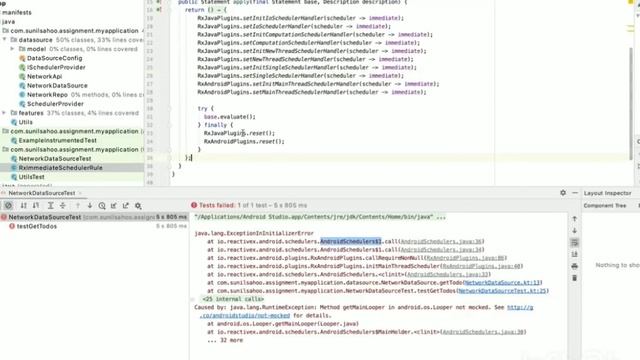Open ExampleInstrumentedTest file
Viewport: 640px width, 360px height.
[x=57, y=140]
